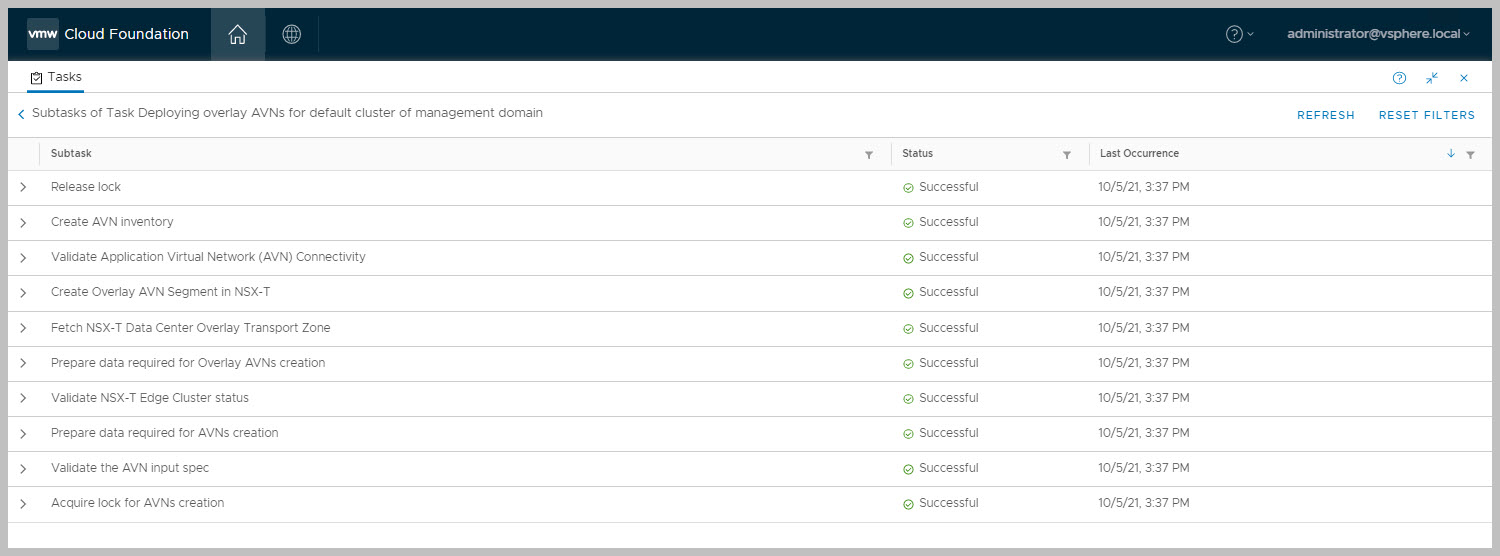Click RESET FILTERS

1426,115
